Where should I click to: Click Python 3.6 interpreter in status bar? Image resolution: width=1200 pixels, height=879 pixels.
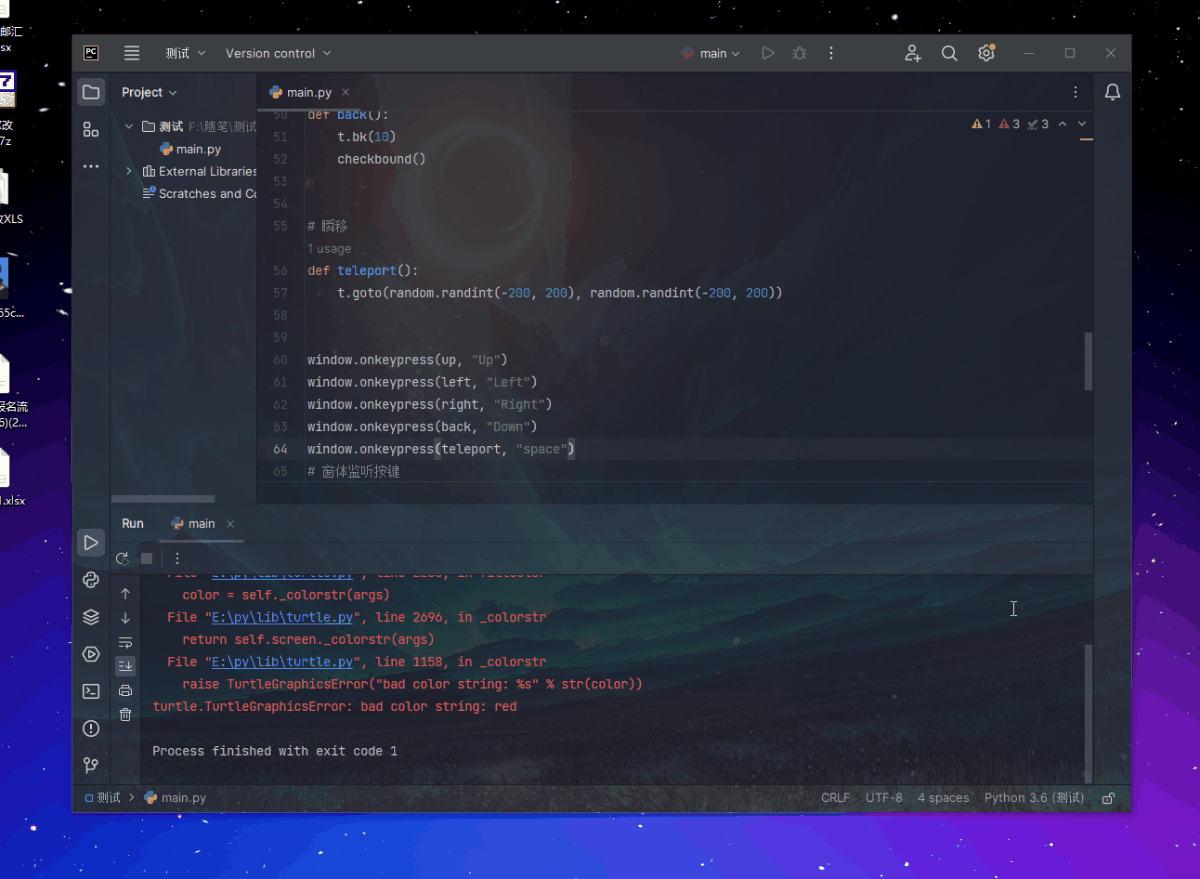point(1034,798)
